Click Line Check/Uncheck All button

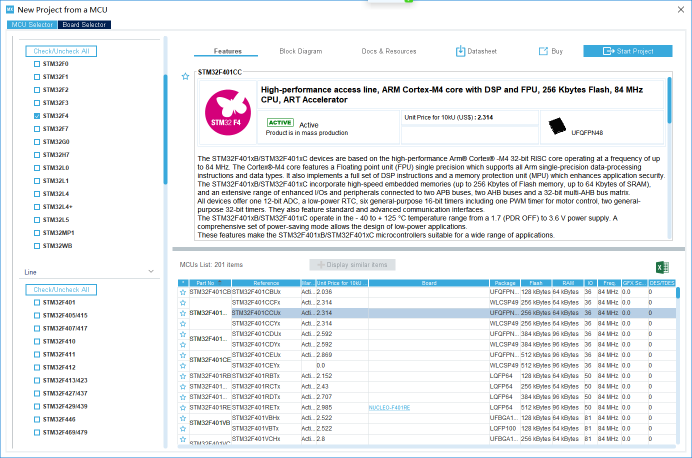(x=61, y=290)
